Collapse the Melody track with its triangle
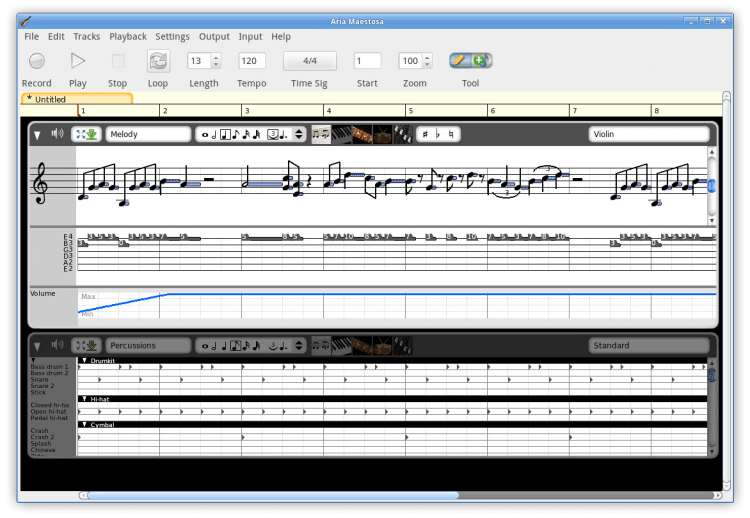The height and width of the screenshot is (518, 750). [x=37, y=134]
